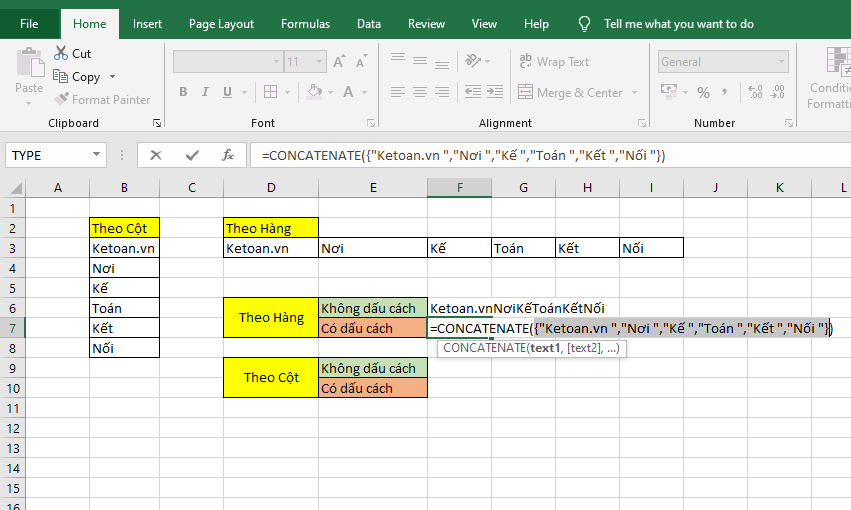The image size is (851, 510).
Task: Click the percent style icon
Action: 703,93
